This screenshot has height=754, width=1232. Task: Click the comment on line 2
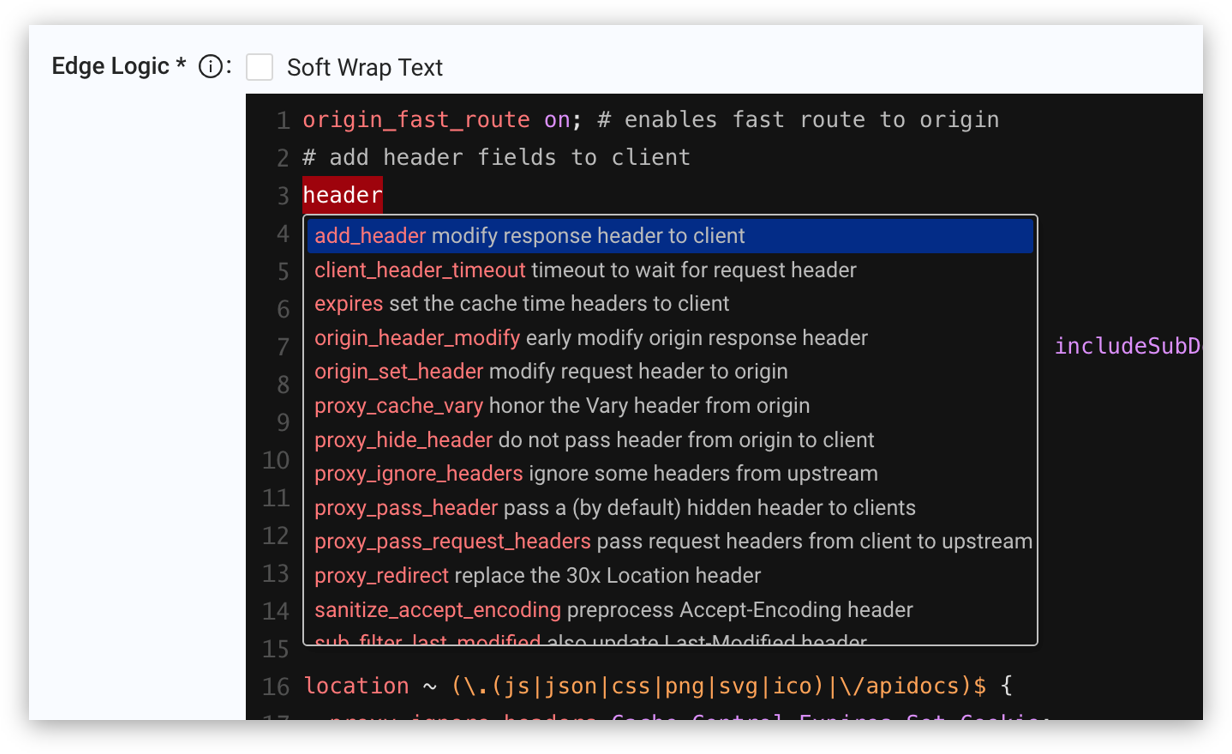pos(496,158)
